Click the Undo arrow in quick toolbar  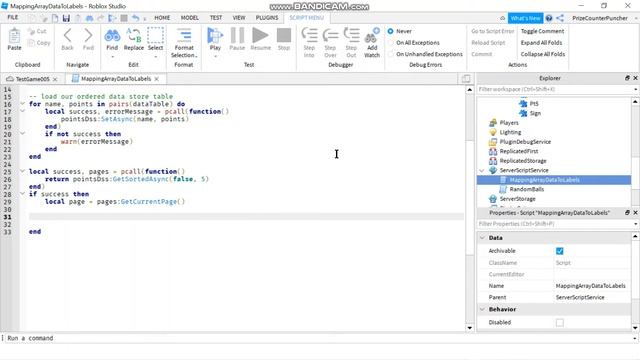click(x=136, y=18)
